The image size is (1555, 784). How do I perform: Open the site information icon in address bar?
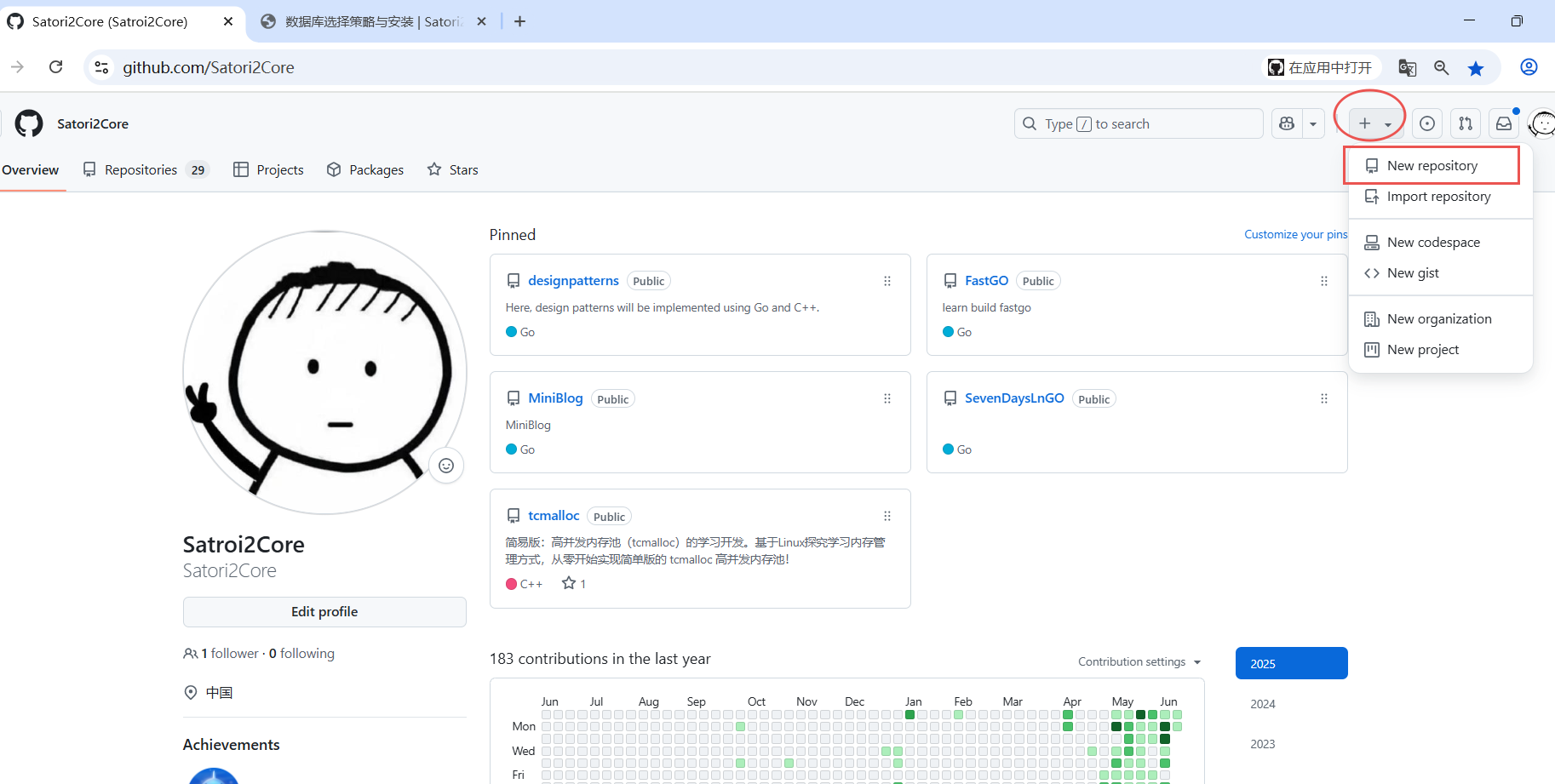click(101, 67)
